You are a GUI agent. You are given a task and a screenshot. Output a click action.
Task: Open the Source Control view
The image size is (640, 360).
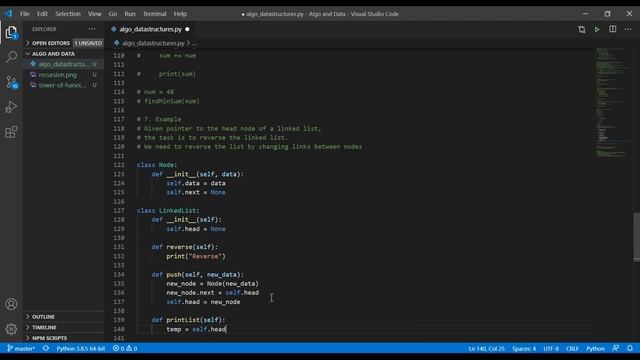(11, 82)
